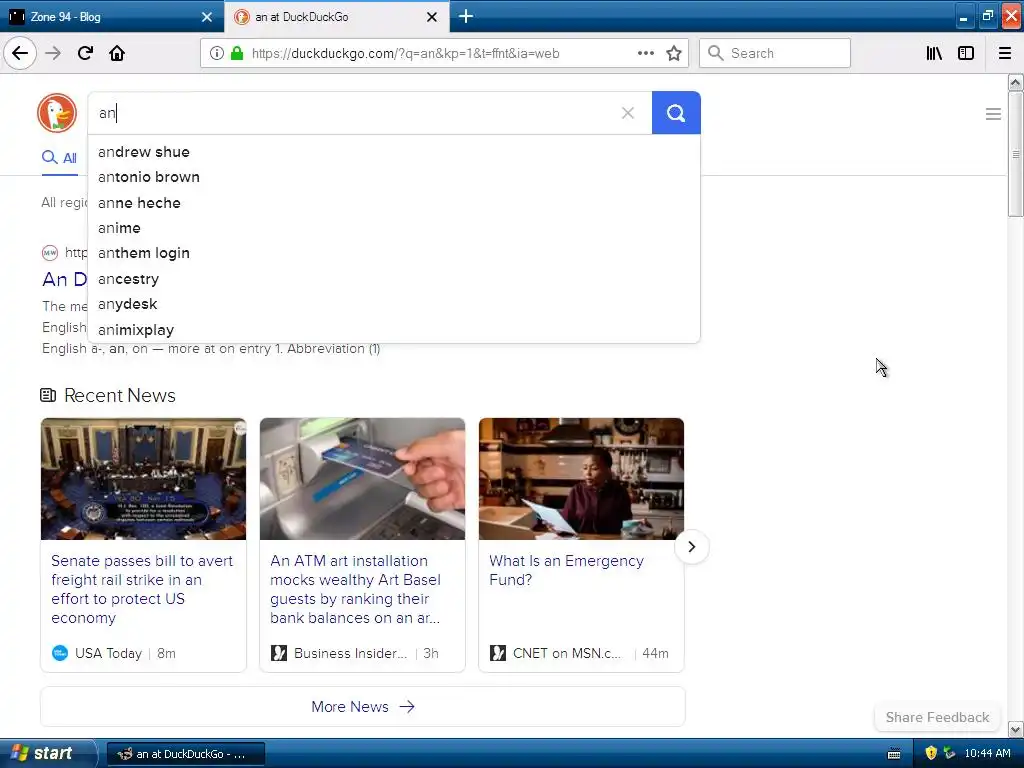
Task: Go back with the browser back arrow
Action: pos(20,53)
